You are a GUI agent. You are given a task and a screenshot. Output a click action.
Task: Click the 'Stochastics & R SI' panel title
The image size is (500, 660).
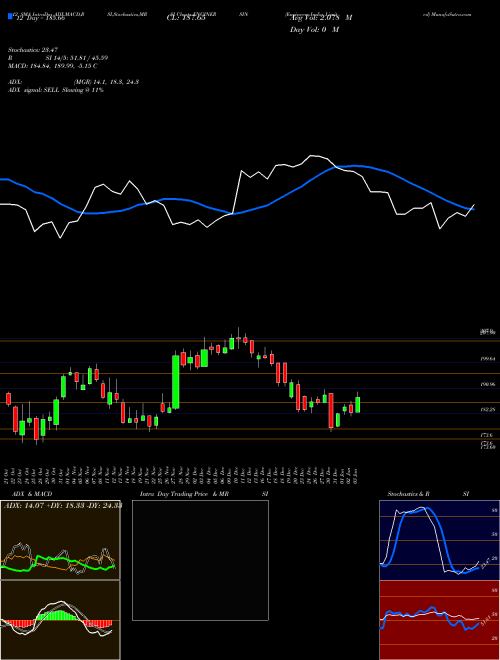pos(428,494)
